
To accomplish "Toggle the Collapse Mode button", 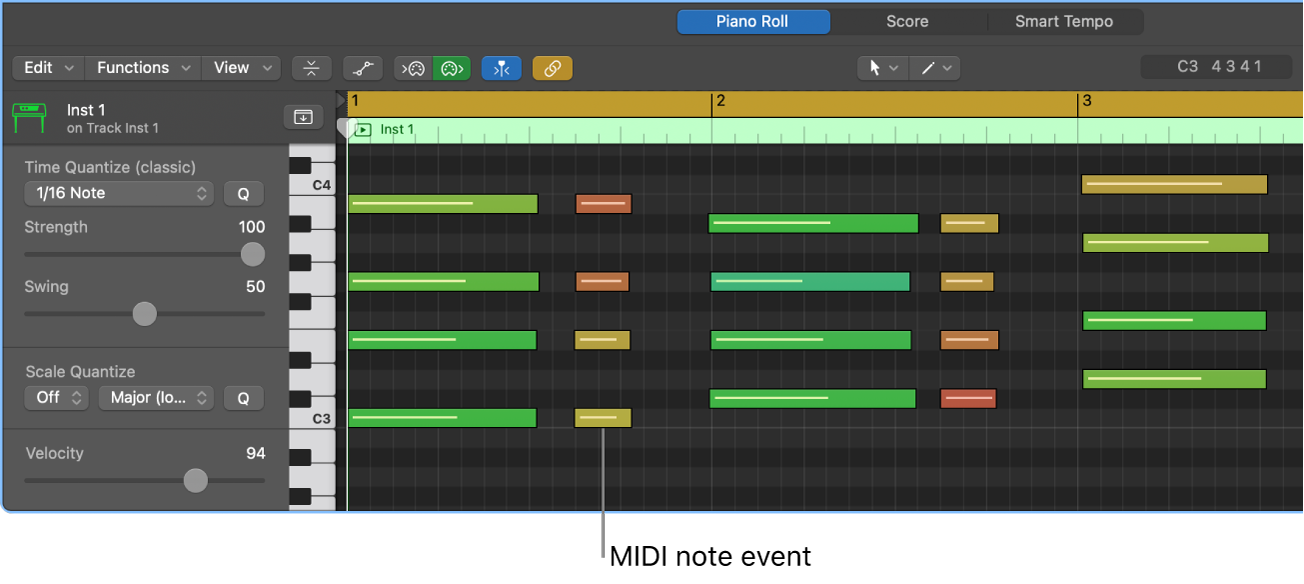I will coord(312,68).
